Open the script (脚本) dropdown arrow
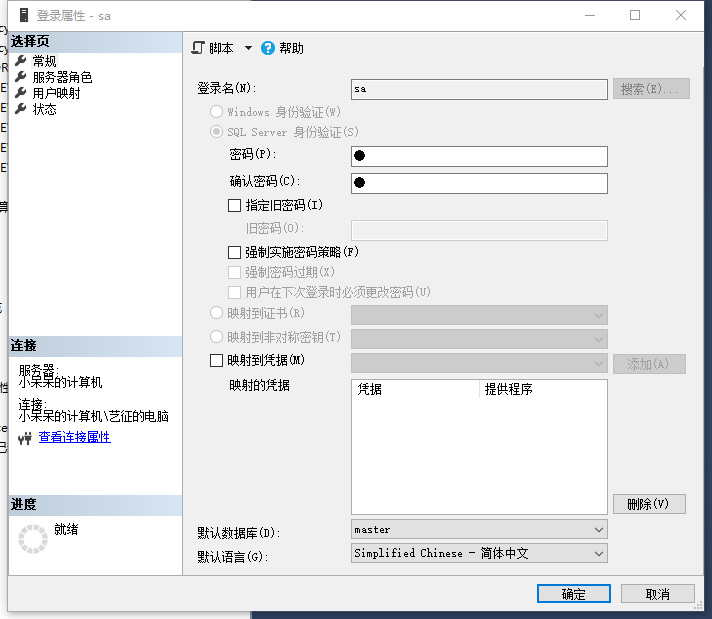Screen dimensions: 712x619 pyautogui.click(x=248, y=48)
